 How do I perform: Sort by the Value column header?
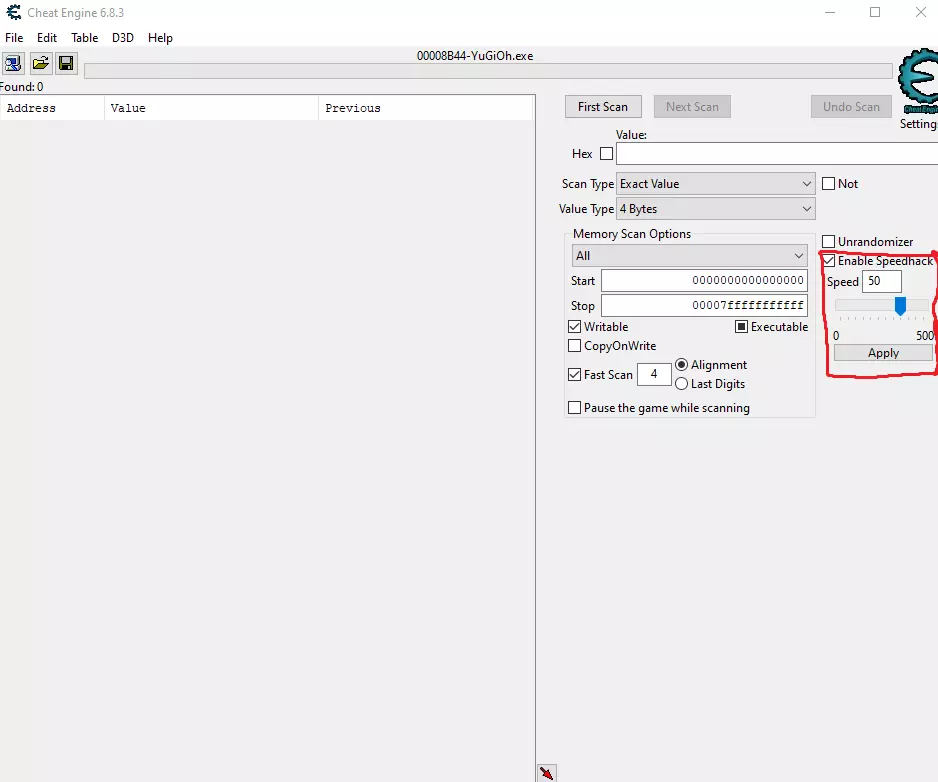click(212, 108)
